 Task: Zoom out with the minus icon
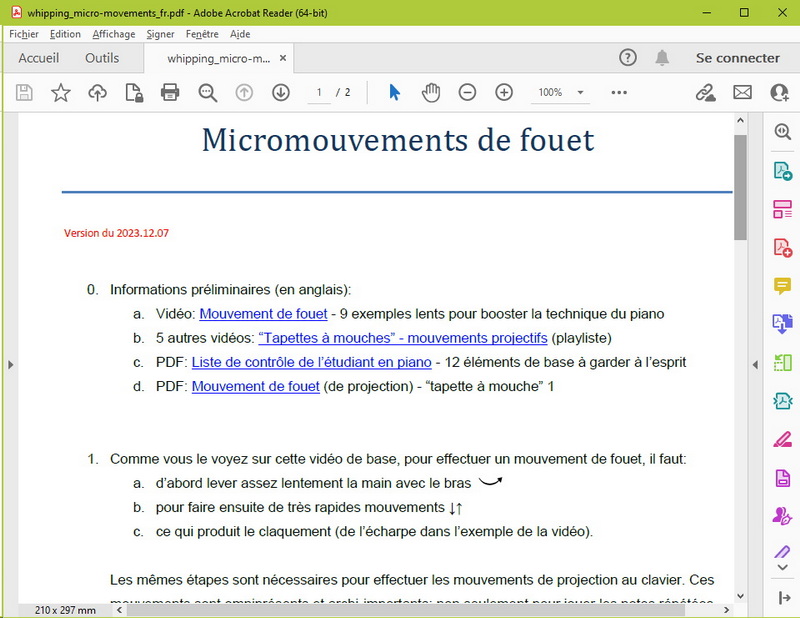[467, 93]
